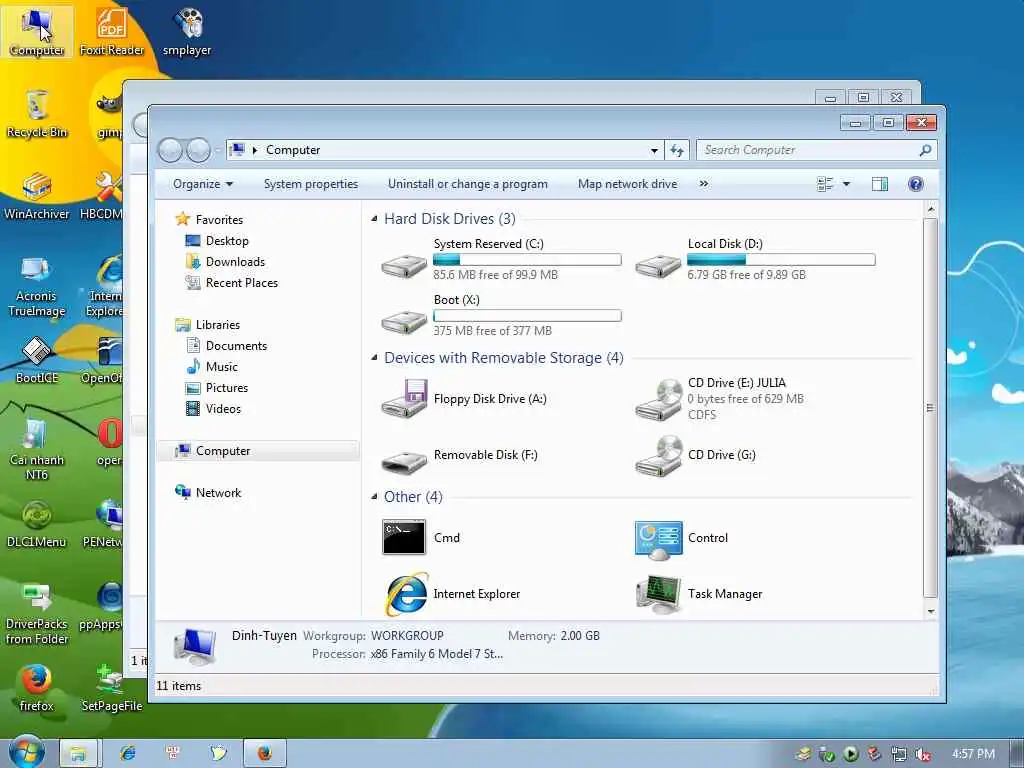Select the Cmd item under Other
This screenshot has width=1024, height=768.
[x=422, y=537]
